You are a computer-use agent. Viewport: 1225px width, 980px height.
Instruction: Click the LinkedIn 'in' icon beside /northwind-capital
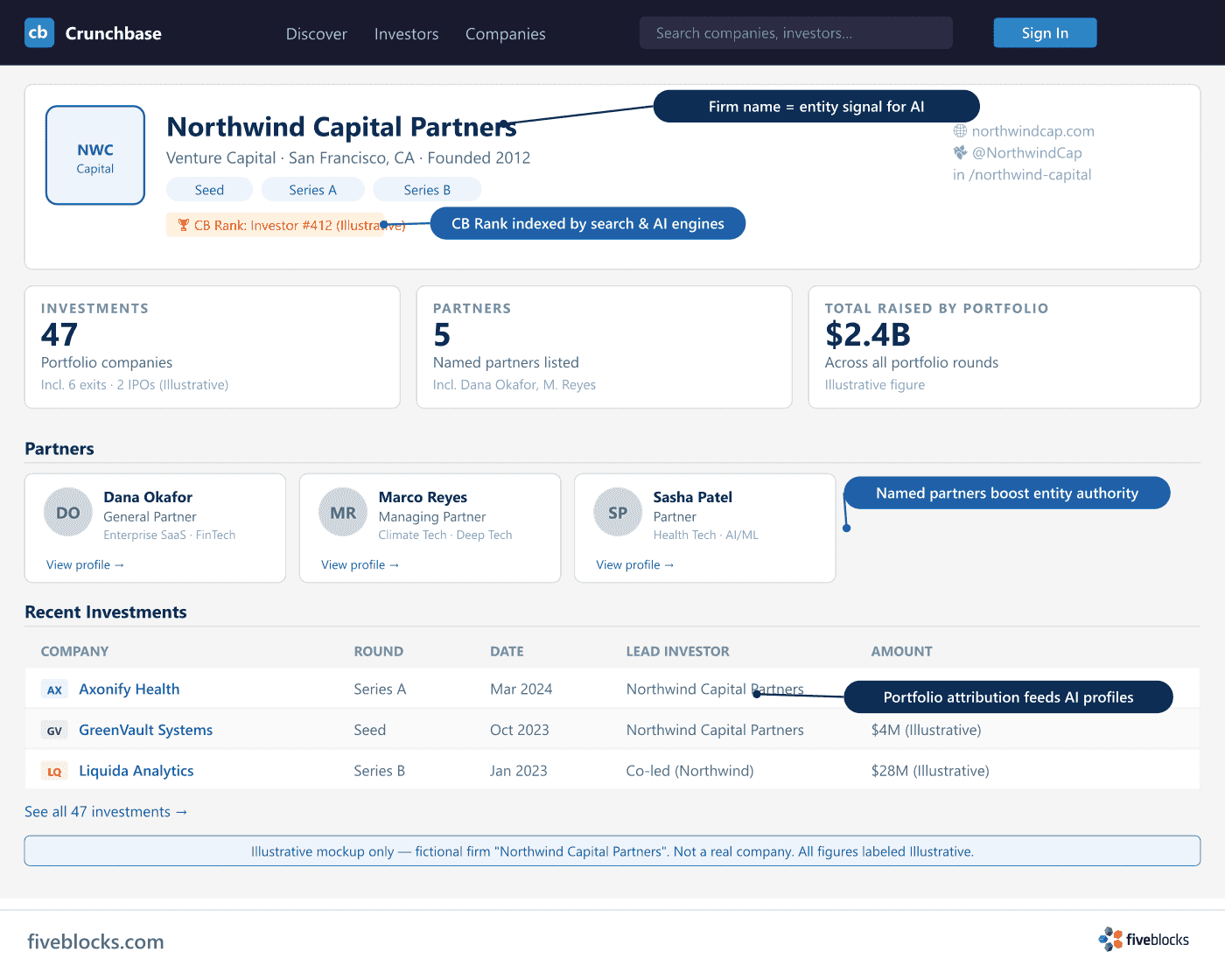(x=959, y=175)
